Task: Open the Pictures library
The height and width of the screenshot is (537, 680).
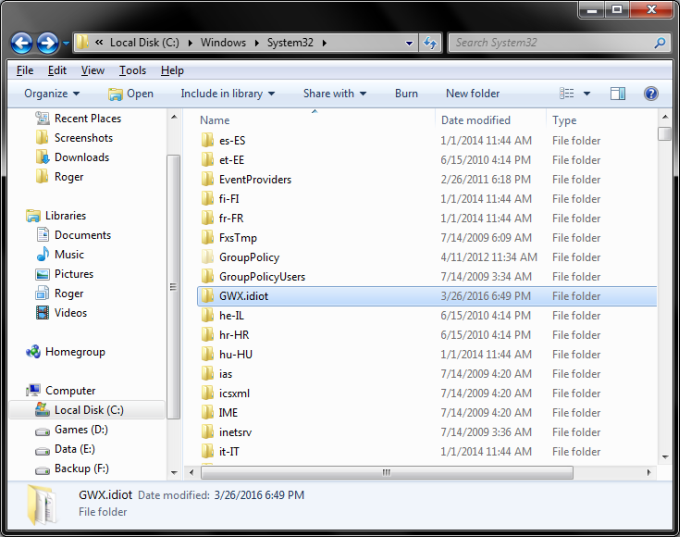Action: pos(65,274)
